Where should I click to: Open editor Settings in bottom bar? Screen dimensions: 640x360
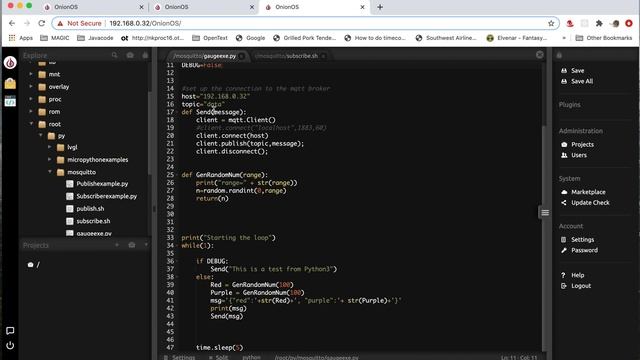click(180, 357)
